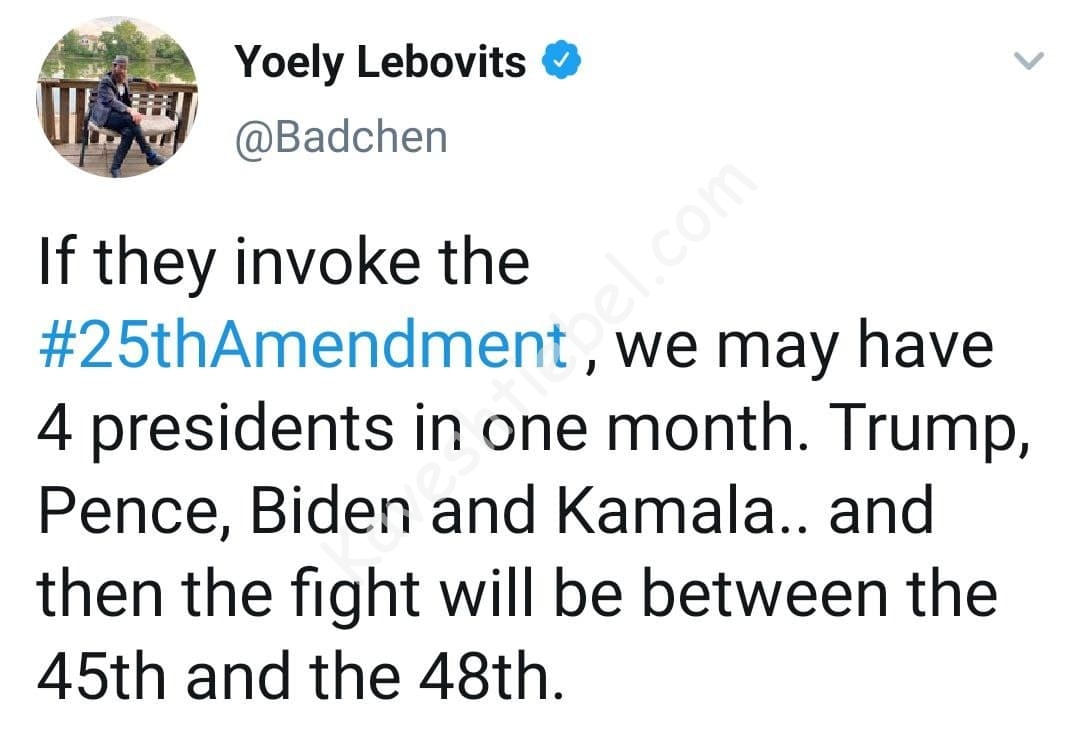Image resolution: width=1080 pixels, height=734 pixels.
Task: Click the display name Yoely Lebovits
Action: [x=380, y=62]
